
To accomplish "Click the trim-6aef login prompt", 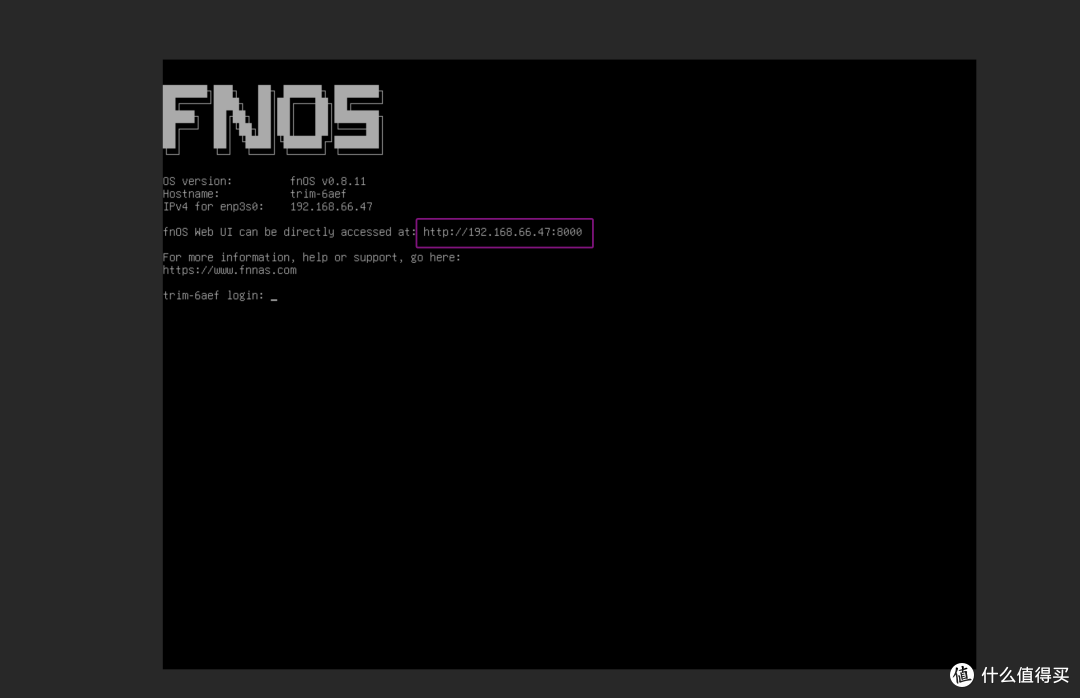I will coord(220,296).
